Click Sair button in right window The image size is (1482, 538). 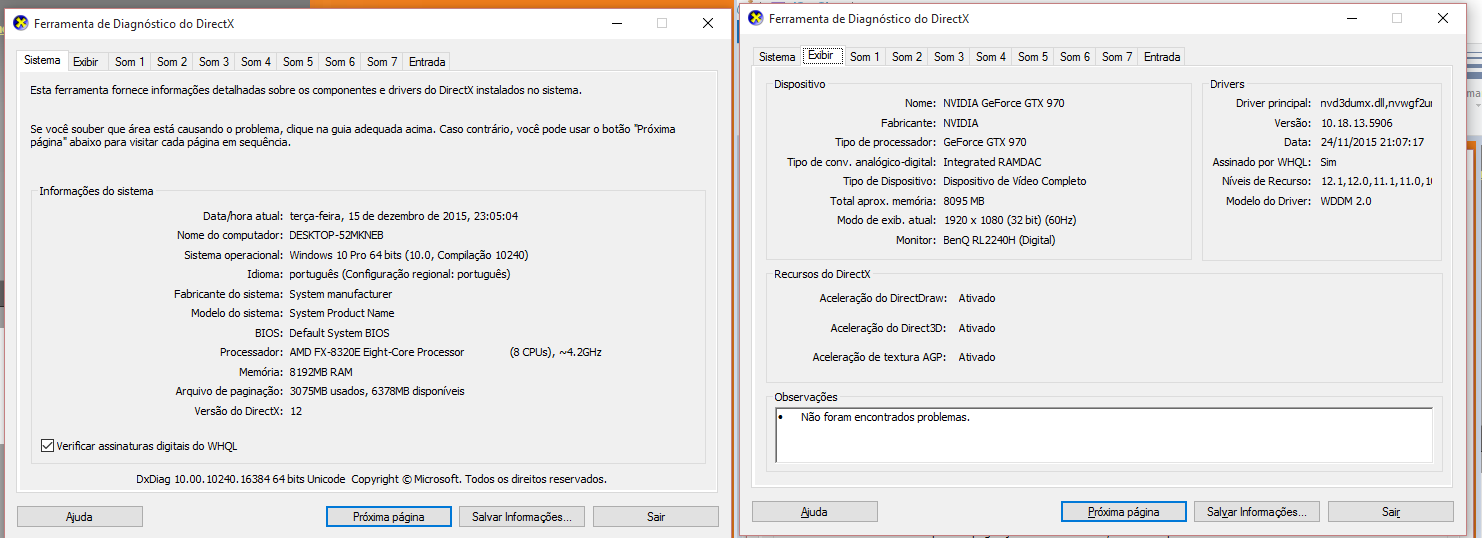point(1391,512)
